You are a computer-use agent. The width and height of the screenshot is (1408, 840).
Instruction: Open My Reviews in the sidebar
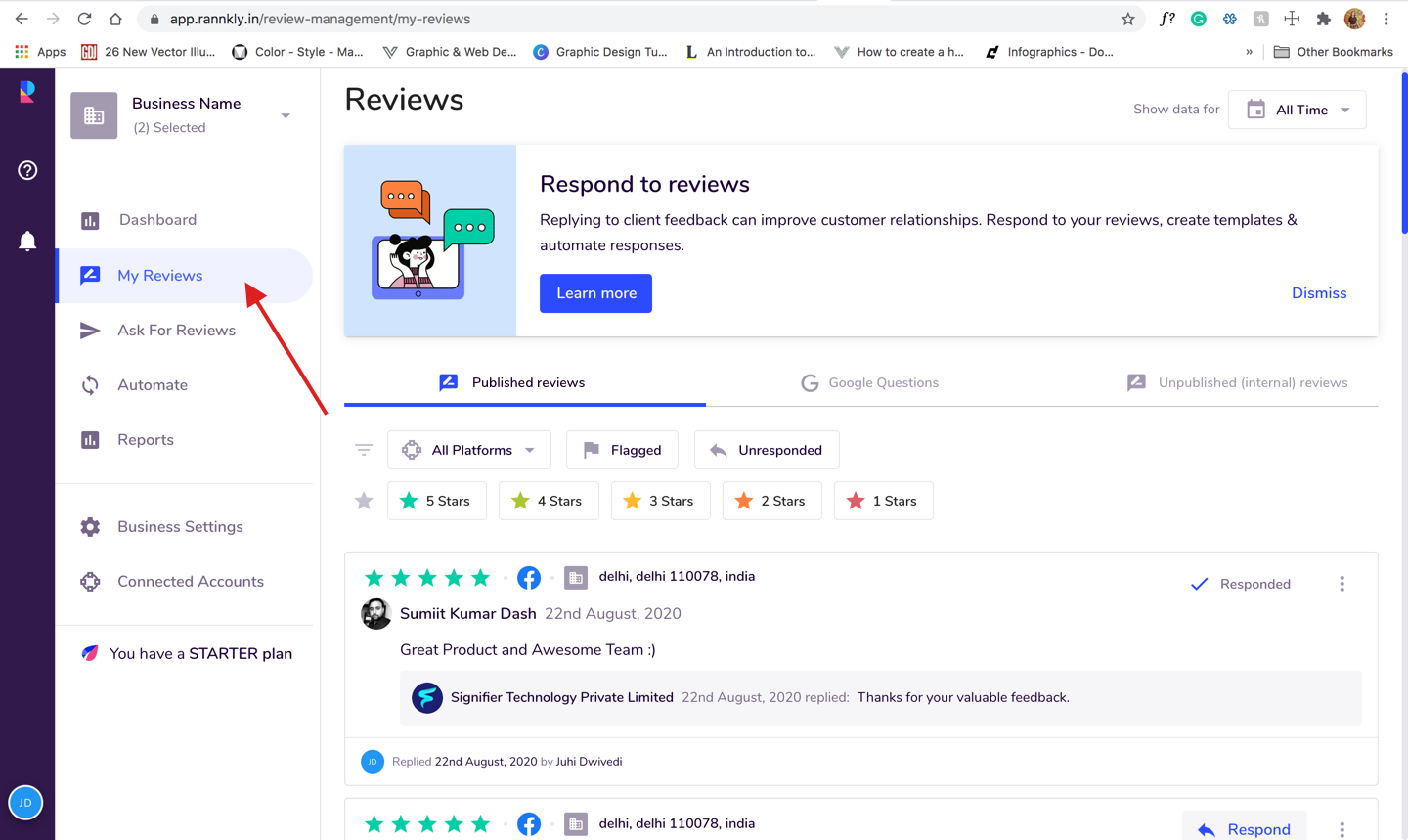coord(184,276)
